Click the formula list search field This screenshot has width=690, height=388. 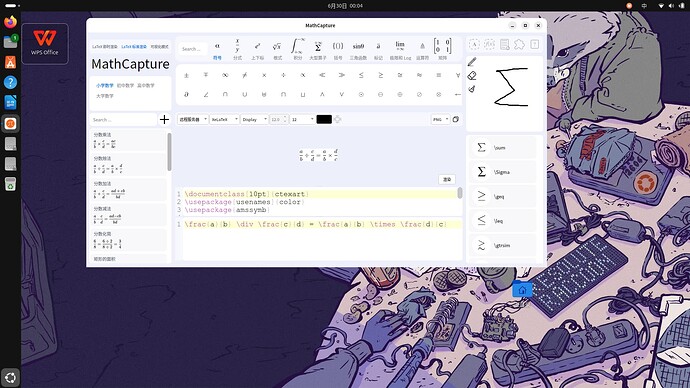click(x=123, y=120)
